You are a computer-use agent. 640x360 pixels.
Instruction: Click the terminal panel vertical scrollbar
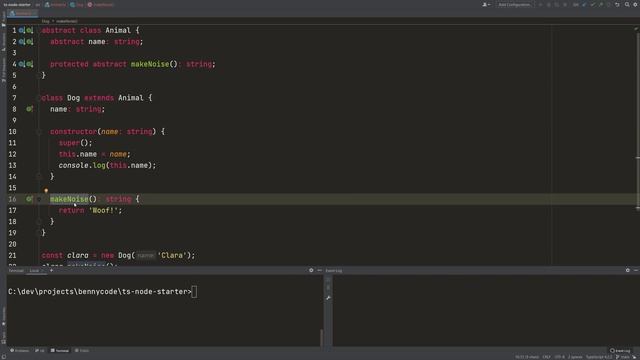[322, 337]
